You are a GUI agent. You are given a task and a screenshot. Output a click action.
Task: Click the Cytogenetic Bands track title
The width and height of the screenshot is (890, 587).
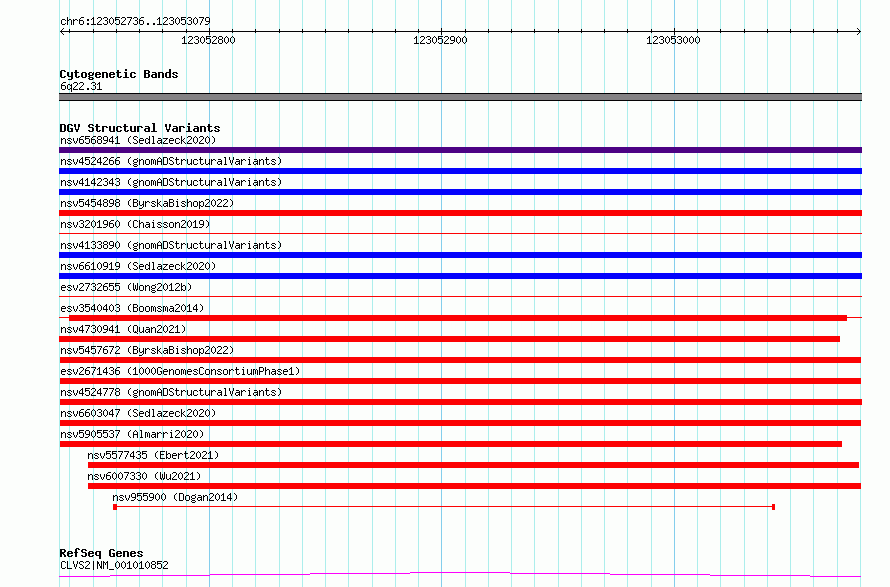click(x=119, y=74)
